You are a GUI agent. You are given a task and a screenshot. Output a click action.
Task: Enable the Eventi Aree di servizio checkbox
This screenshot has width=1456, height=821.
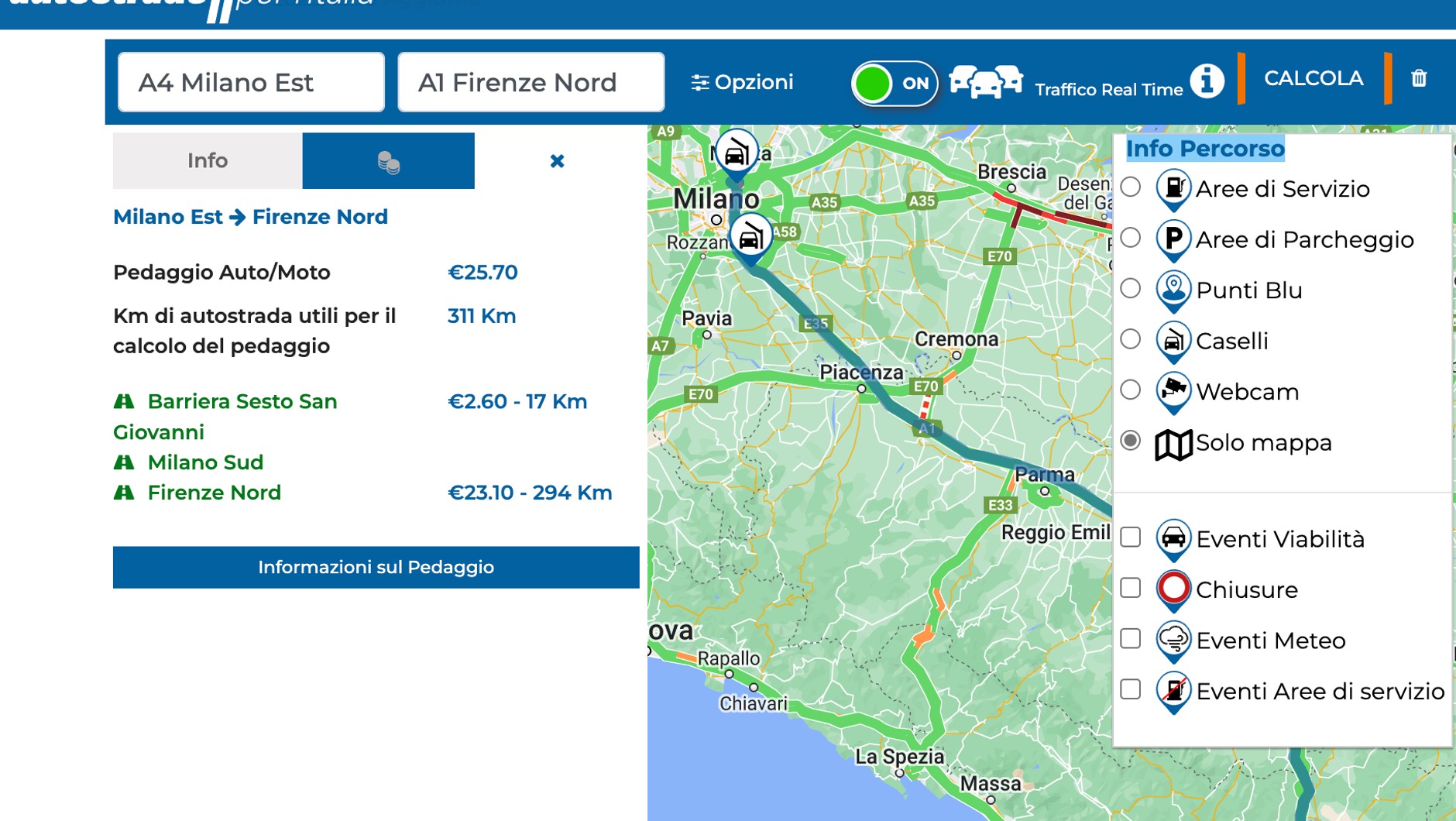tap(1131, 689)
